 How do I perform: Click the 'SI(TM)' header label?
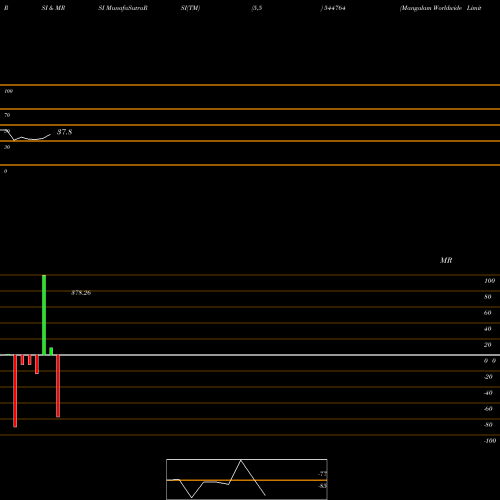(x=190, y=8)
